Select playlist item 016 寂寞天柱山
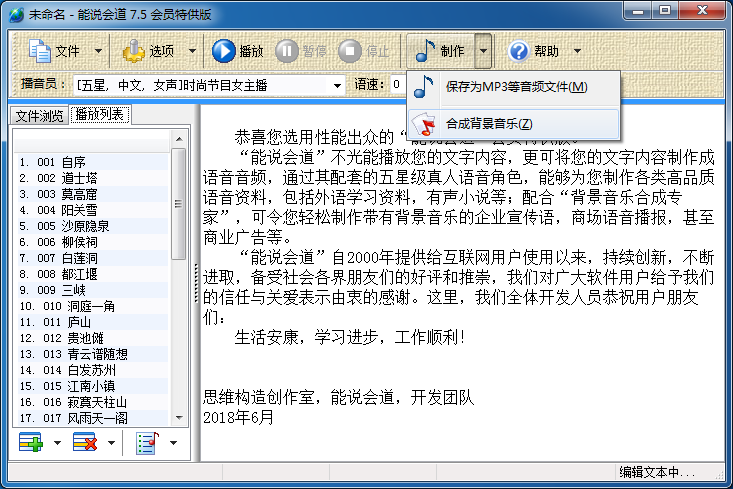 coord(93,402)
